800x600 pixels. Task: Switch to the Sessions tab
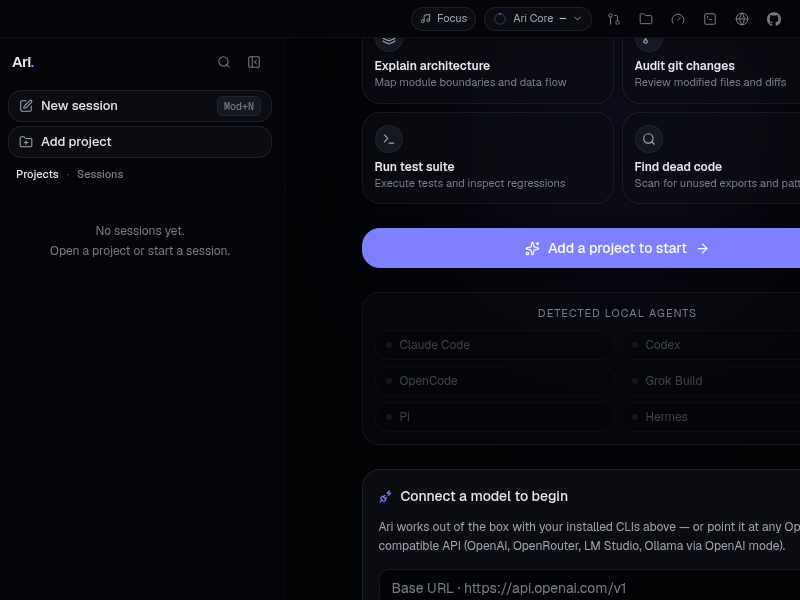pos(100,174)
